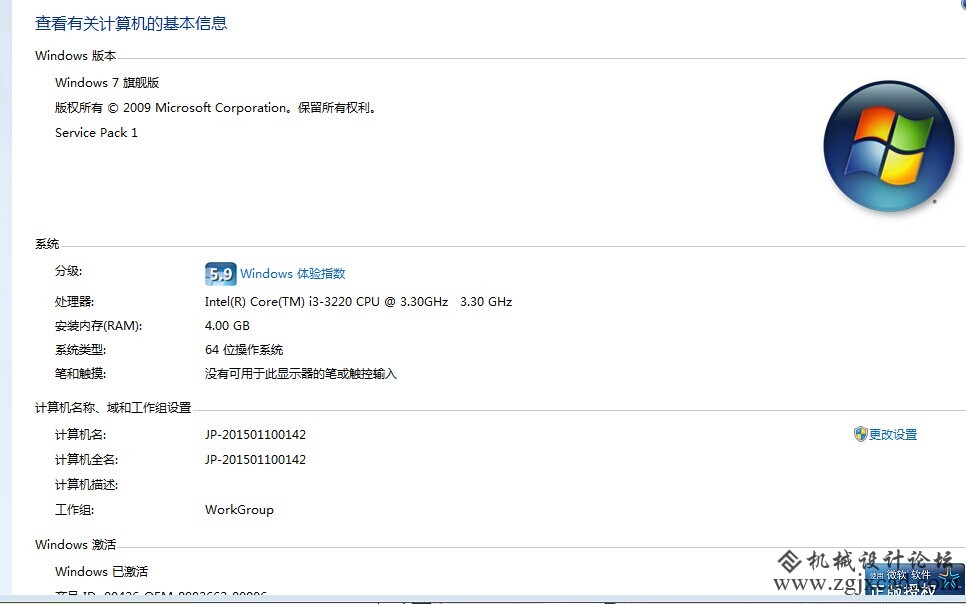The image size is (966, 604).
Task: Click the 工作组 label
Action: tap(75, 510)
